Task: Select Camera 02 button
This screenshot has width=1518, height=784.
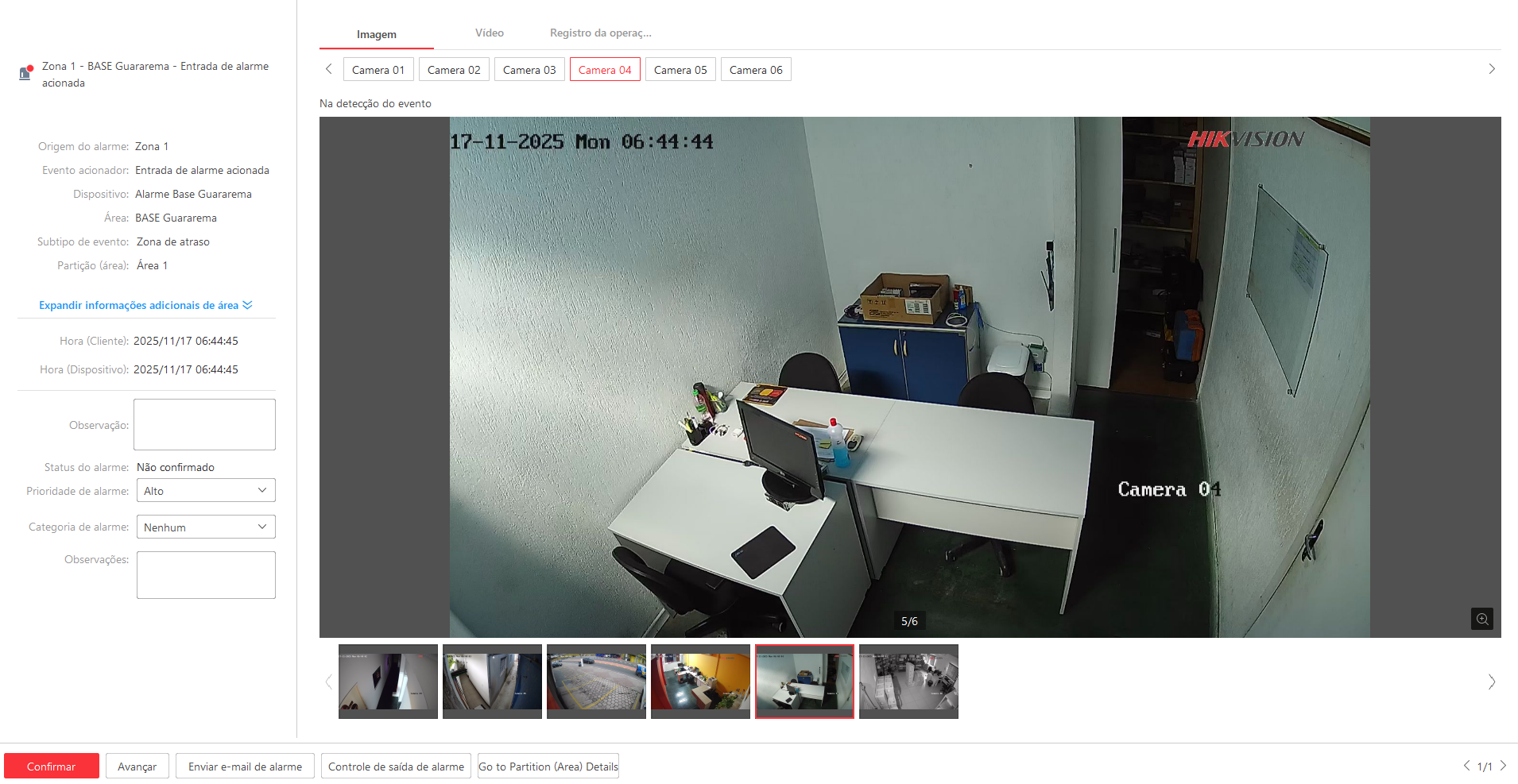Action: pos(454,70)
